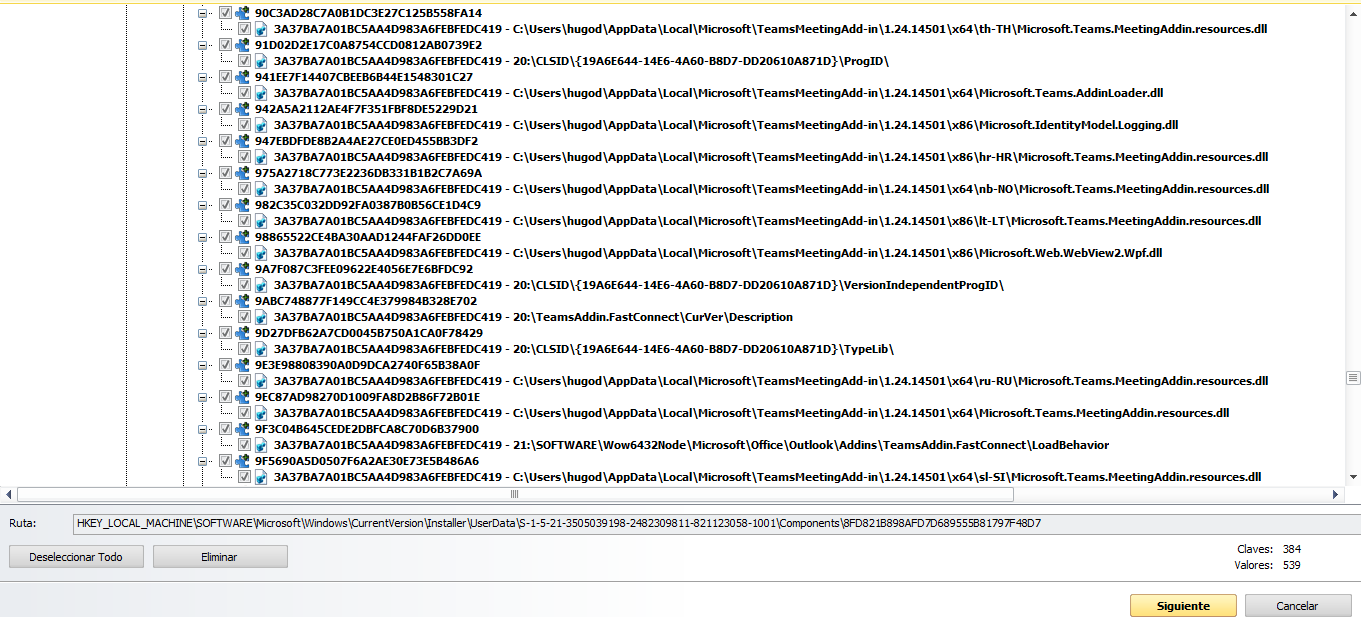Click the component icon for key 942A5A2112AE4F7F351FBF8DE5229D21
Viewport: 1361px width, 617px height.
point(242,109)
